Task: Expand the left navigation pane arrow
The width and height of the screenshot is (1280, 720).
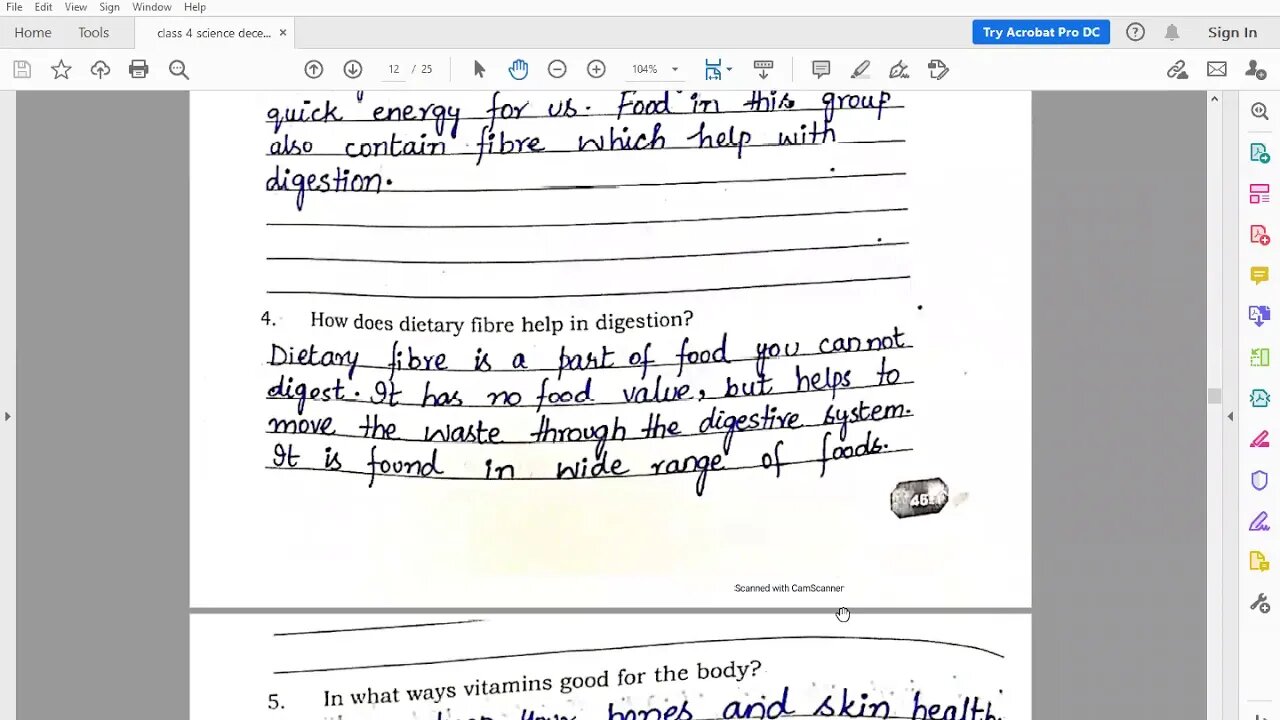Action: [7, 416]
